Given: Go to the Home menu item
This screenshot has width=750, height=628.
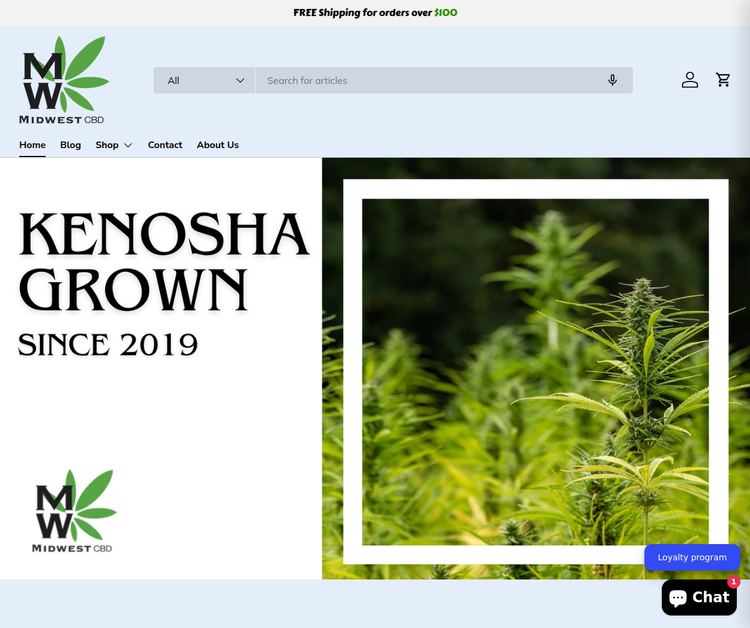Looking at the screenshot, I should point(33,145).
